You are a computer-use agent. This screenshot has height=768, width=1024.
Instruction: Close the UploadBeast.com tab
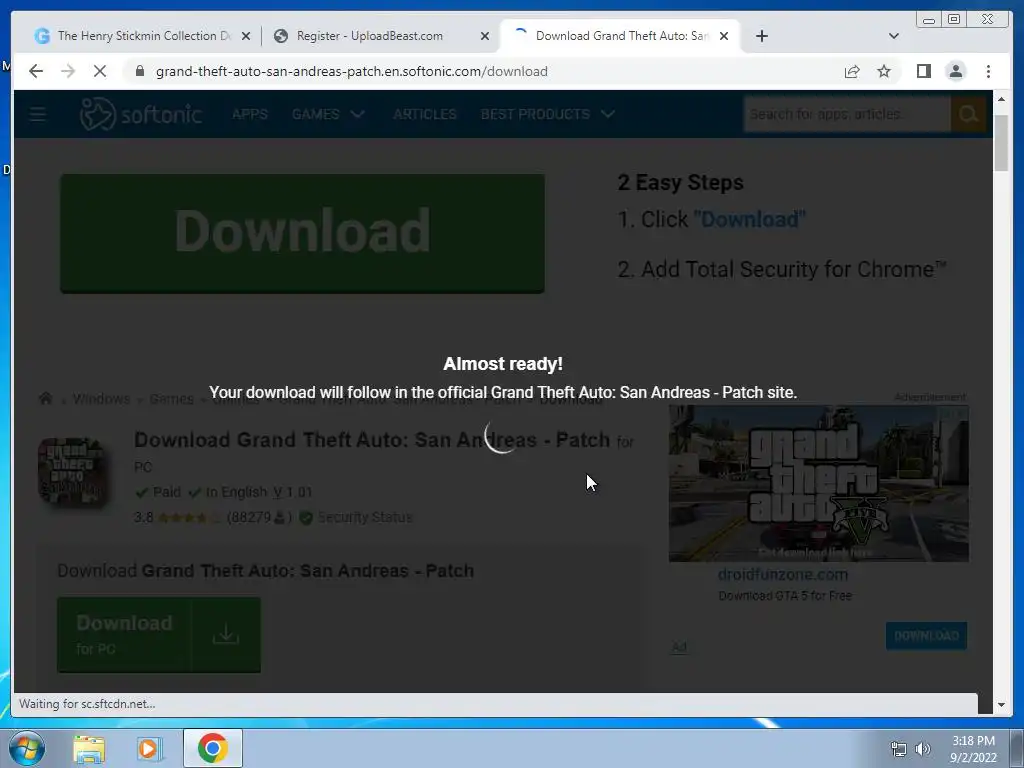point(485,36)
